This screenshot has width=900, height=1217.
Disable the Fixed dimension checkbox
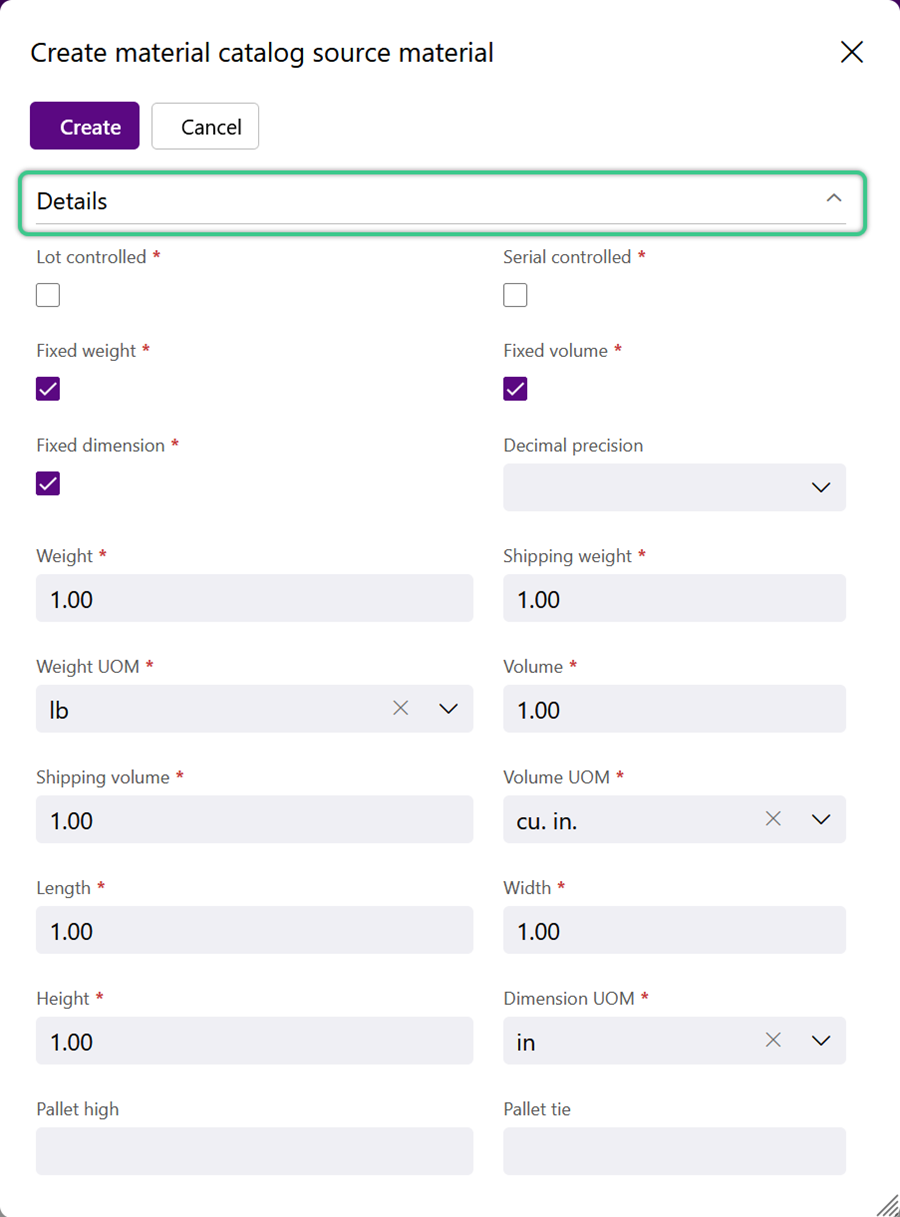(x=48, y=483)
